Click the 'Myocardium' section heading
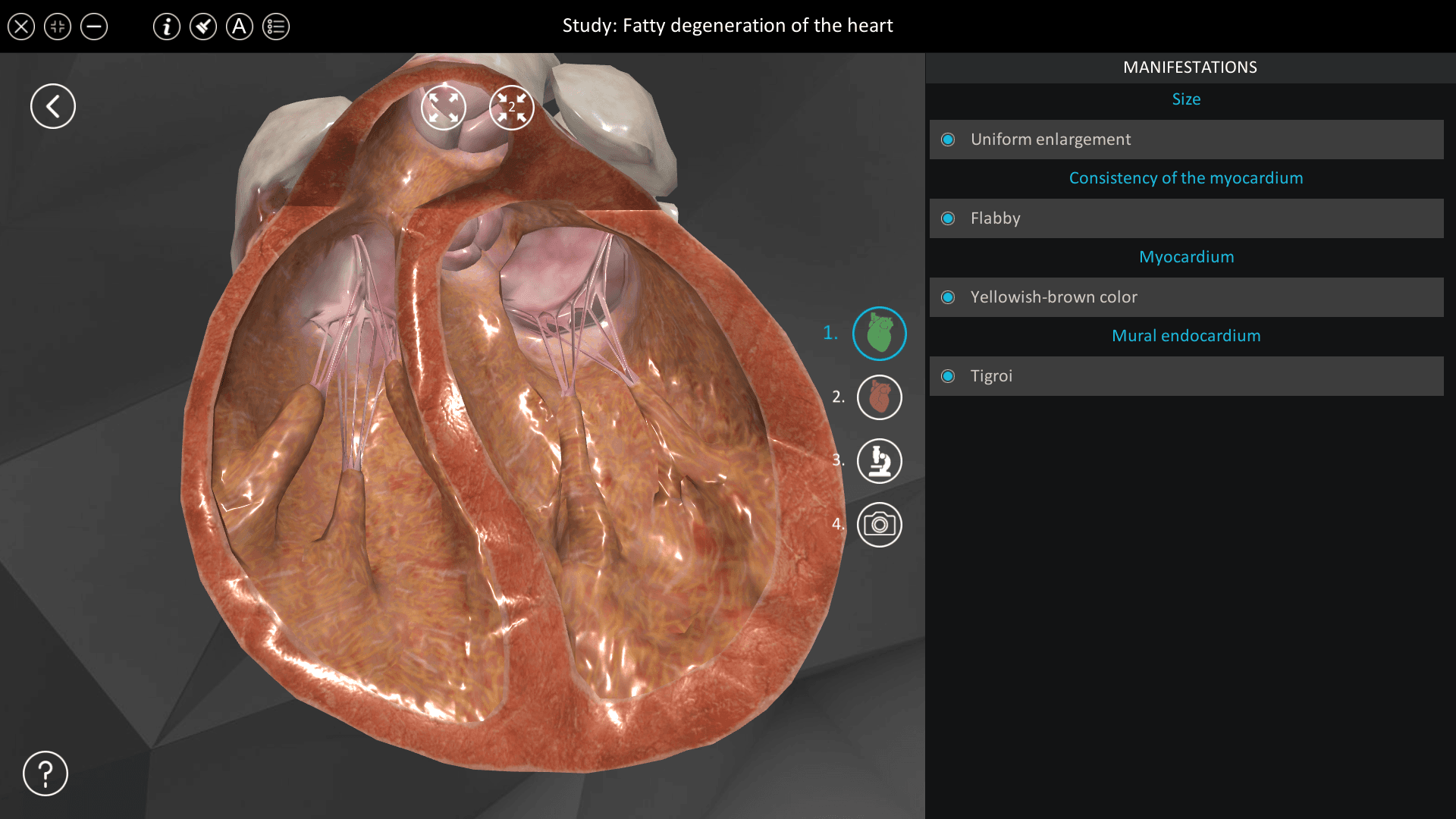The height and width of the screenshot is (819, 1456). click(1186, 257)
